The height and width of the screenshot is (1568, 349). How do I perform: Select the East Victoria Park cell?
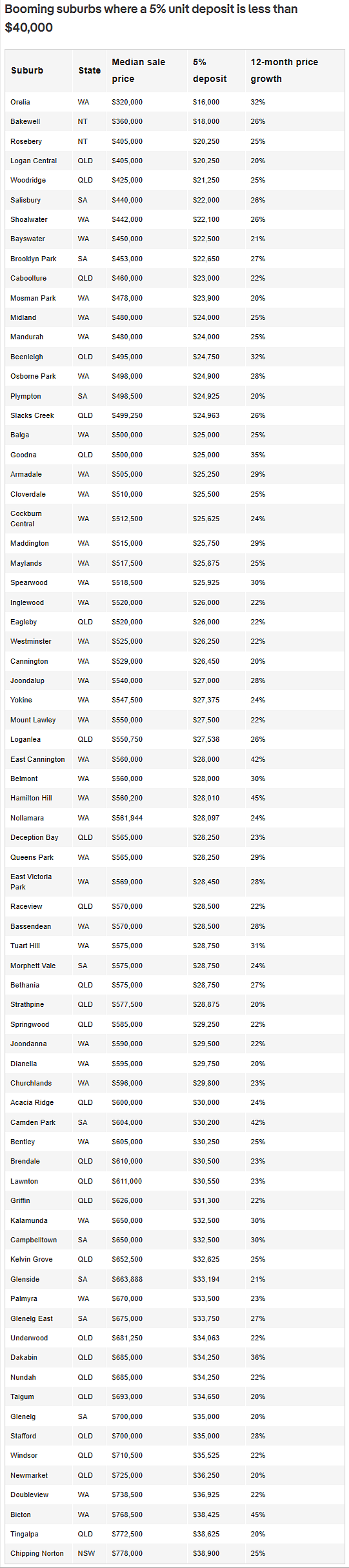coord(31,882)
